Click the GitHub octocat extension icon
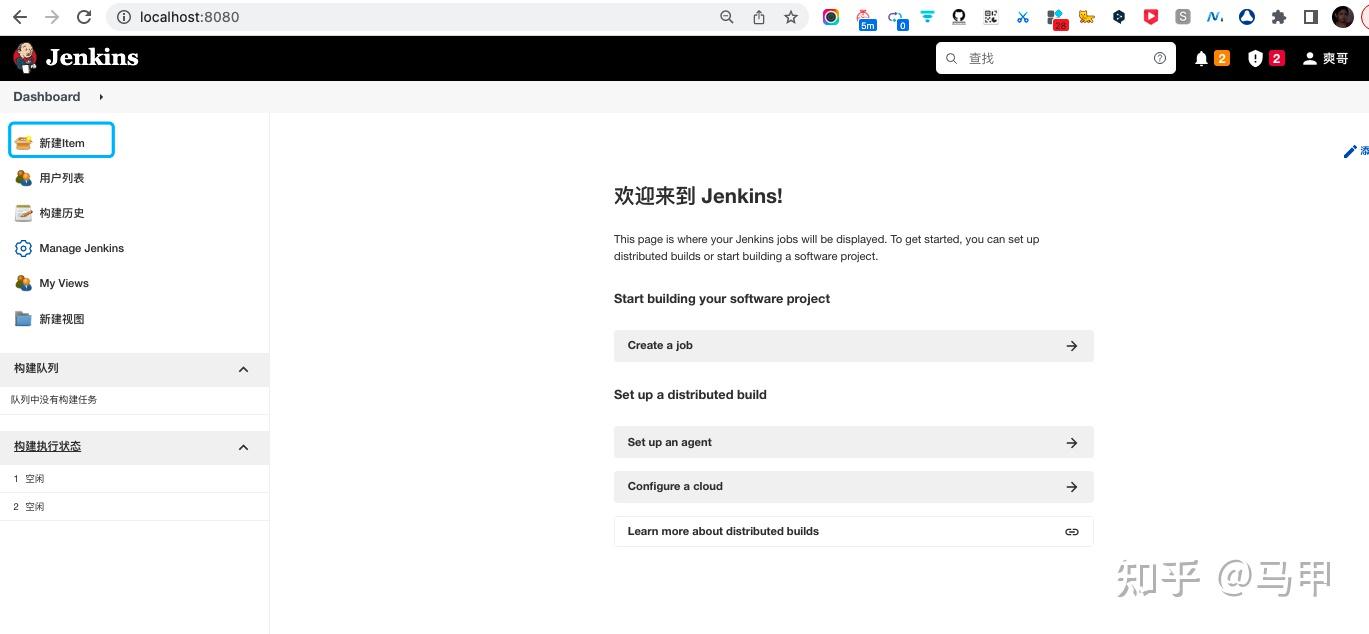Viewport: 1369px width, 634px height. (959, 17)
